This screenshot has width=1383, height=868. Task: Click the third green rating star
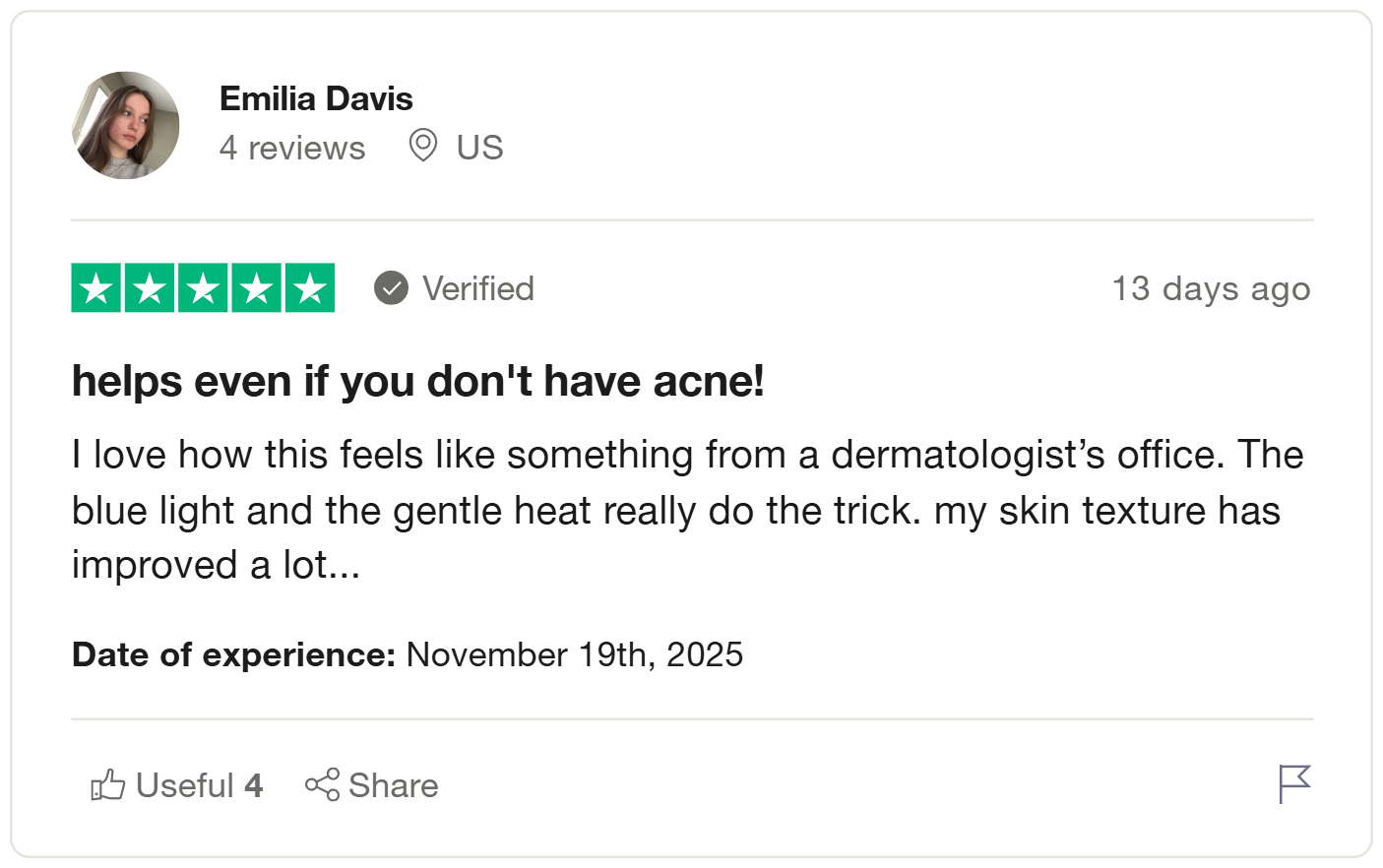(203, 288)
